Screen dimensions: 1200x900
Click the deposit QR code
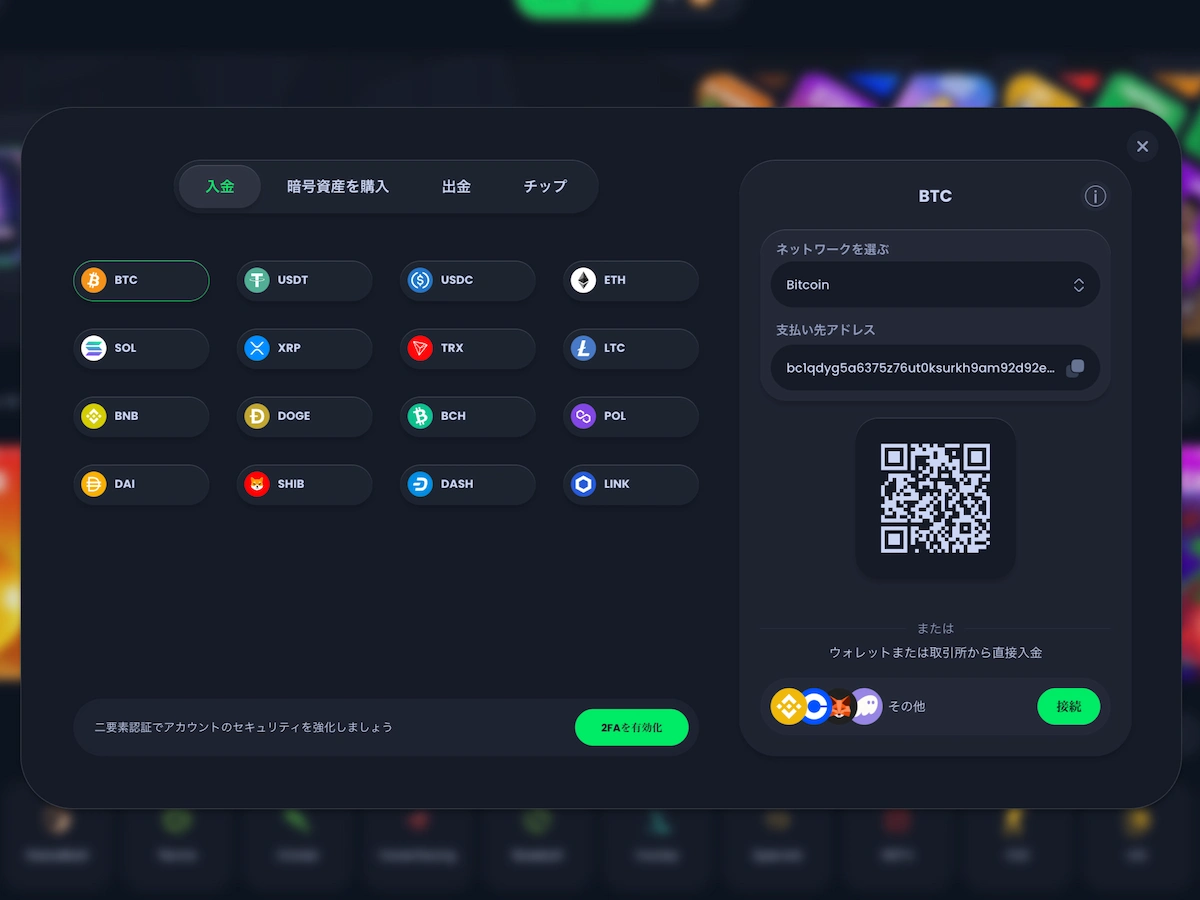(x=935, y=498)
